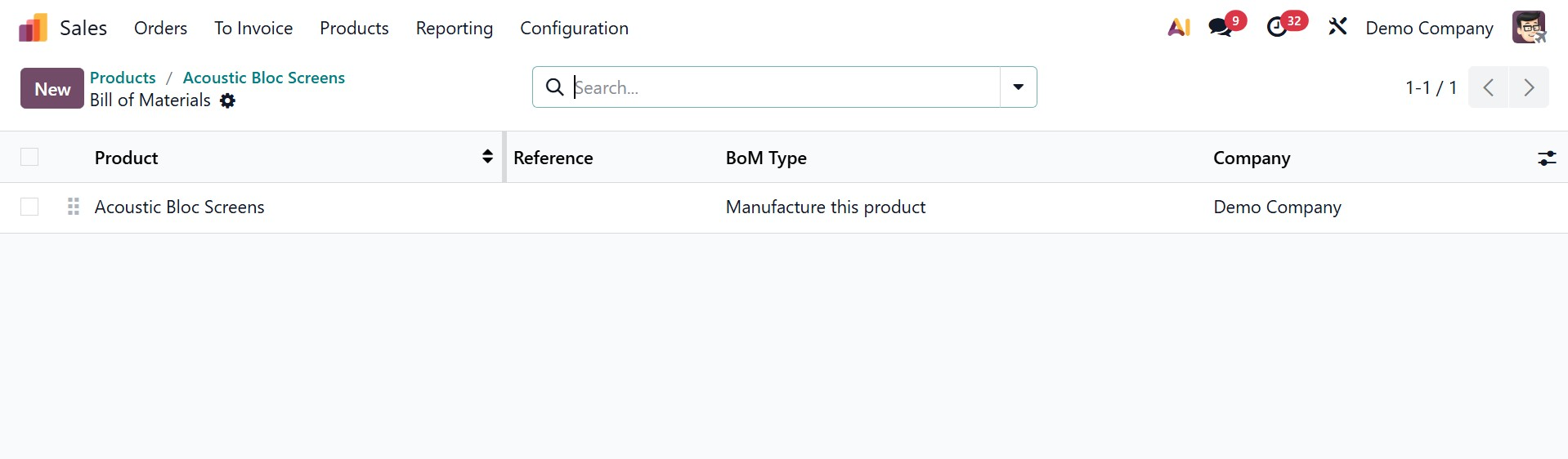The height and width of the screenshot is (459, 1568).
Task: Open the activities clock icon
Action: [x=1277, y=28]
